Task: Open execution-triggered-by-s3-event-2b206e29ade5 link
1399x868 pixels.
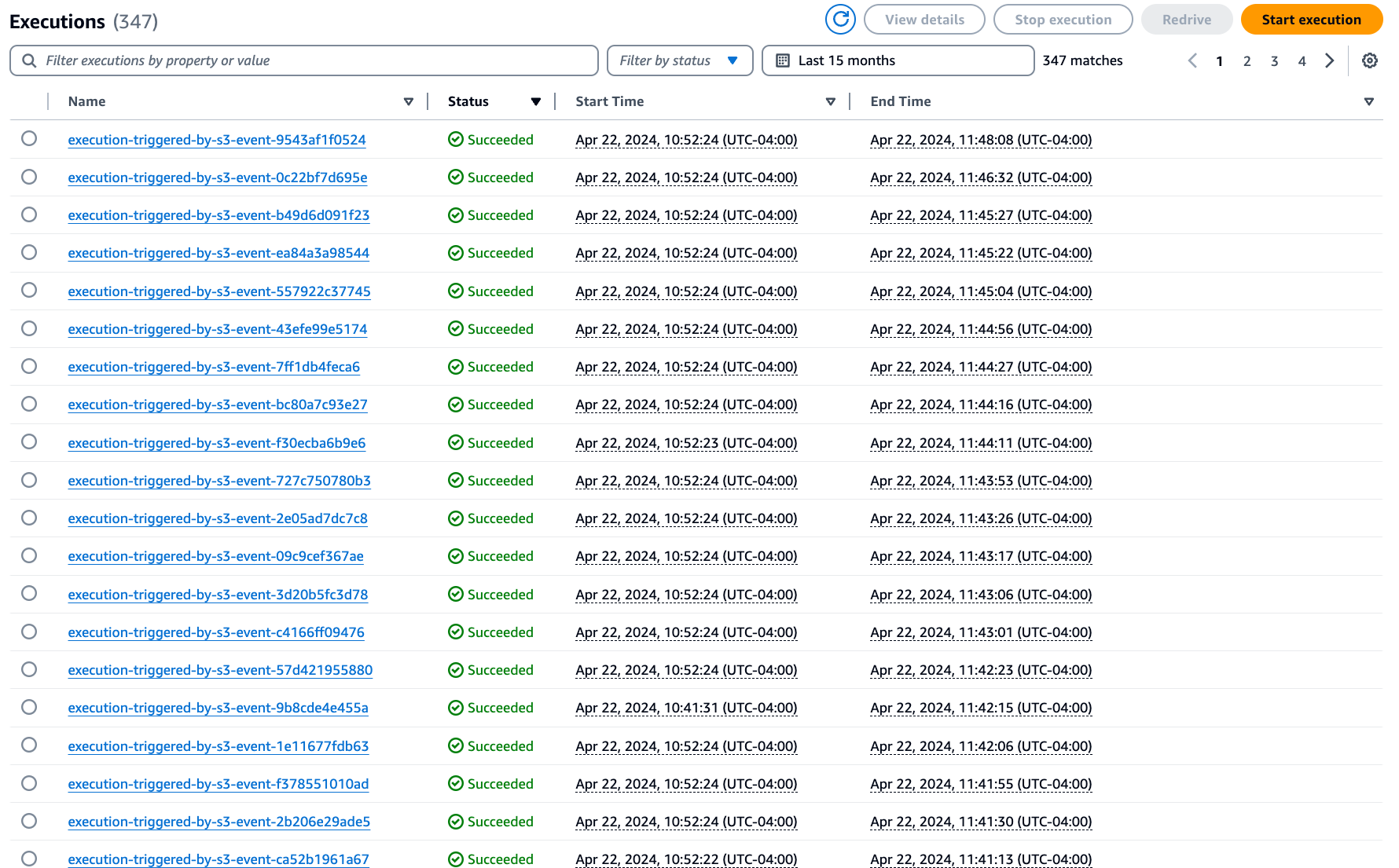Action: pyautogui.click(x=219, y=822)
